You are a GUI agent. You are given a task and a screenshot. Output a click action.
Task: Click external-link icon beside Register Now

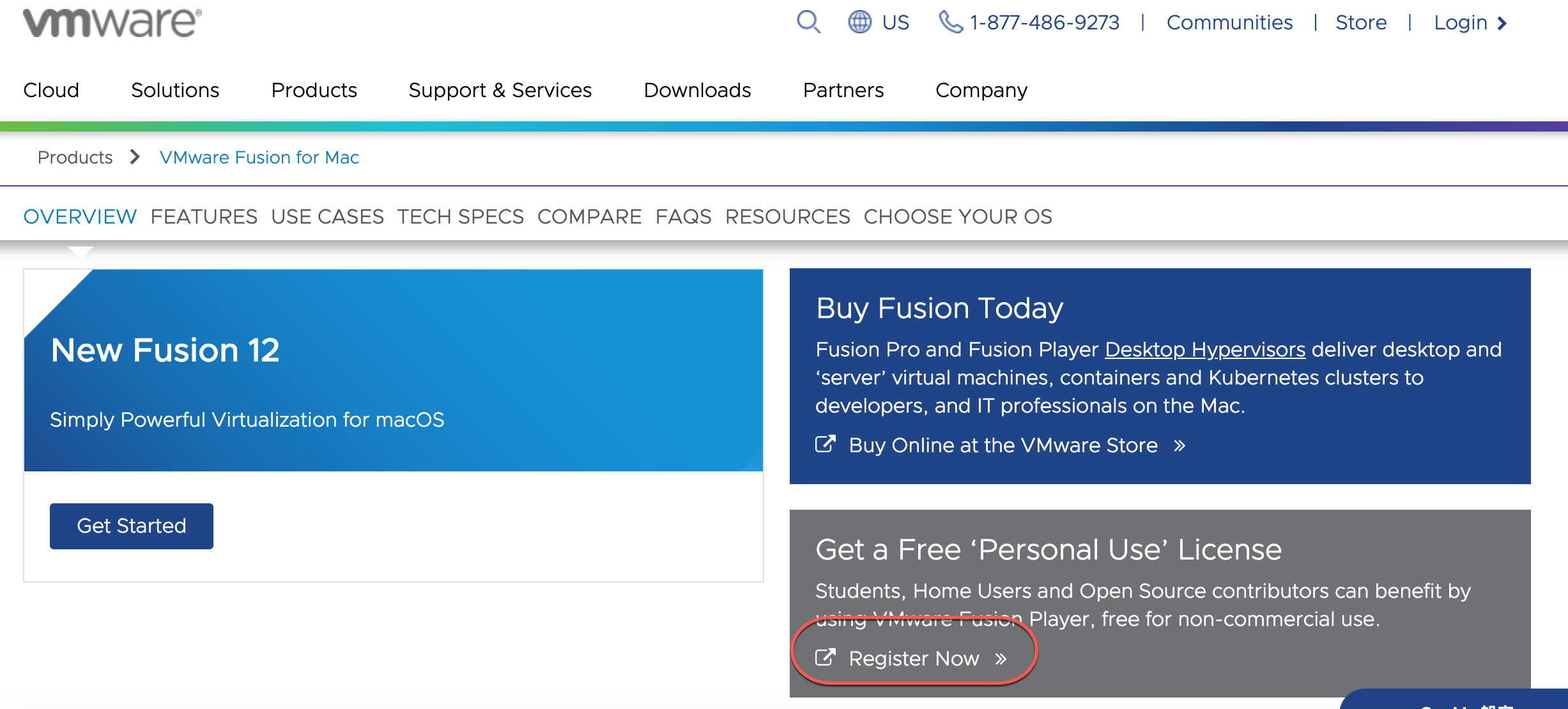(x=826, y=657)
